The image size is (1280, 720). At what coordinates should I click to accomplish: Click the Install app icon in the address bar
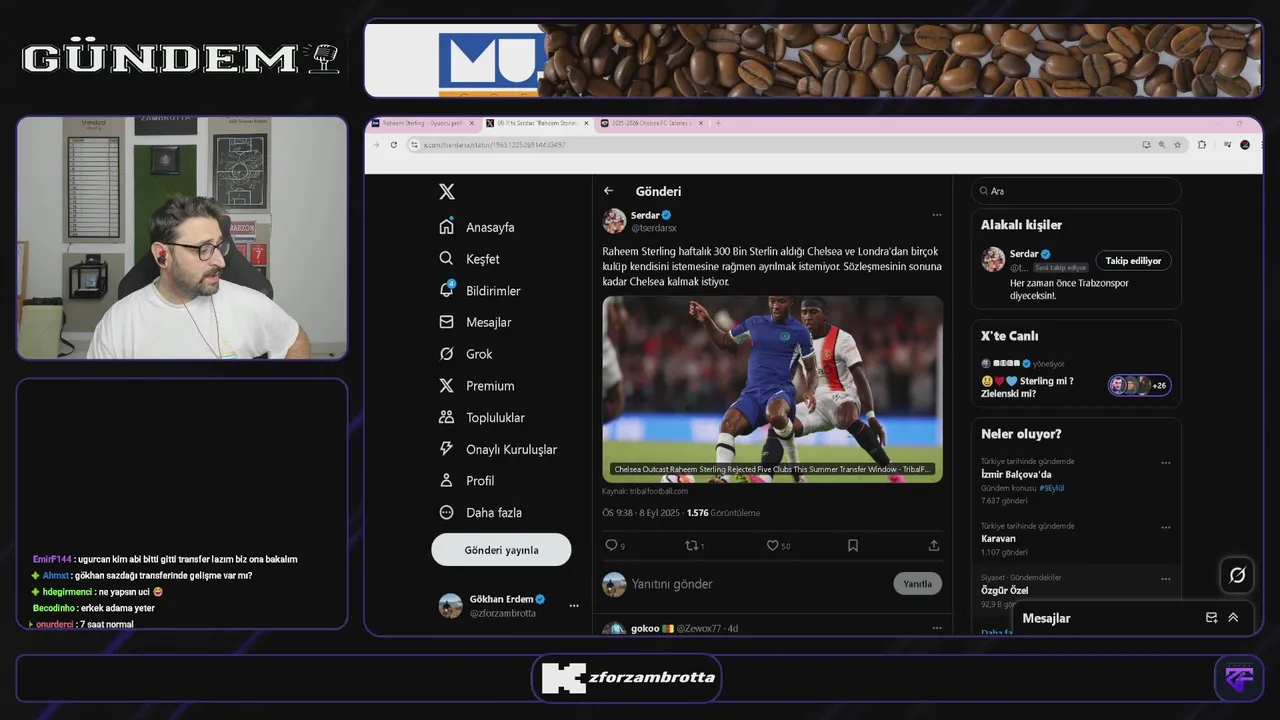coord(1146,145)
